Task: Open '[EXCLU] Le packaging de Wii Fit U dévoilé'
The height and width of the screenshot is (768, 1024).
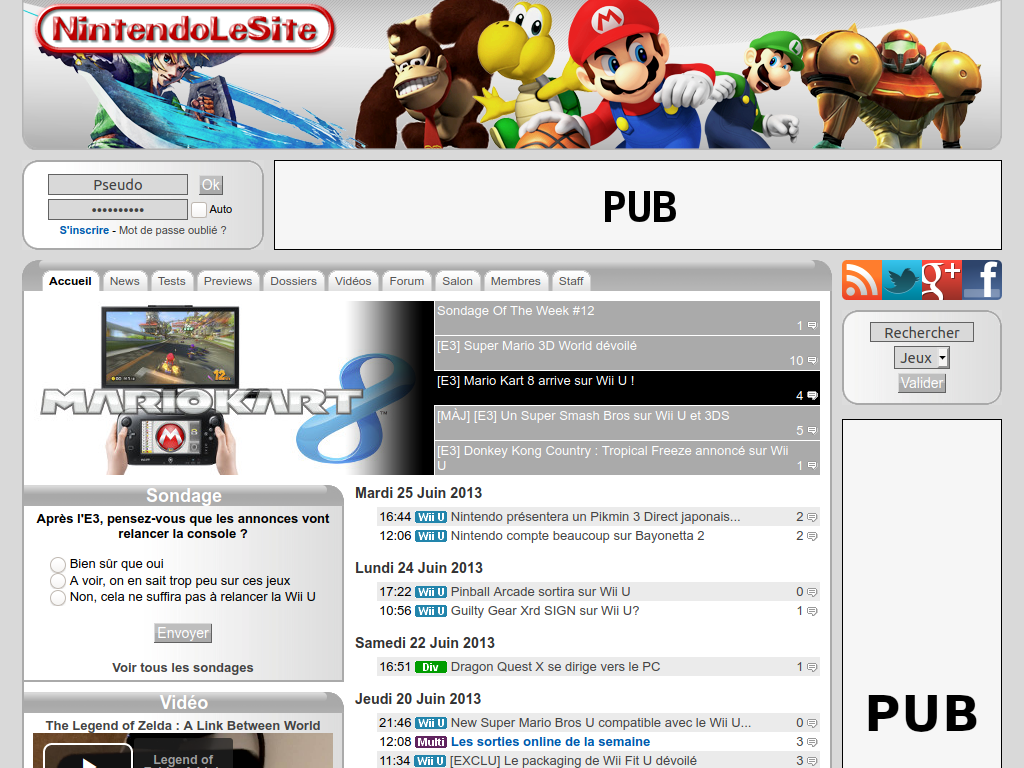Action: (x=573, y=761)
